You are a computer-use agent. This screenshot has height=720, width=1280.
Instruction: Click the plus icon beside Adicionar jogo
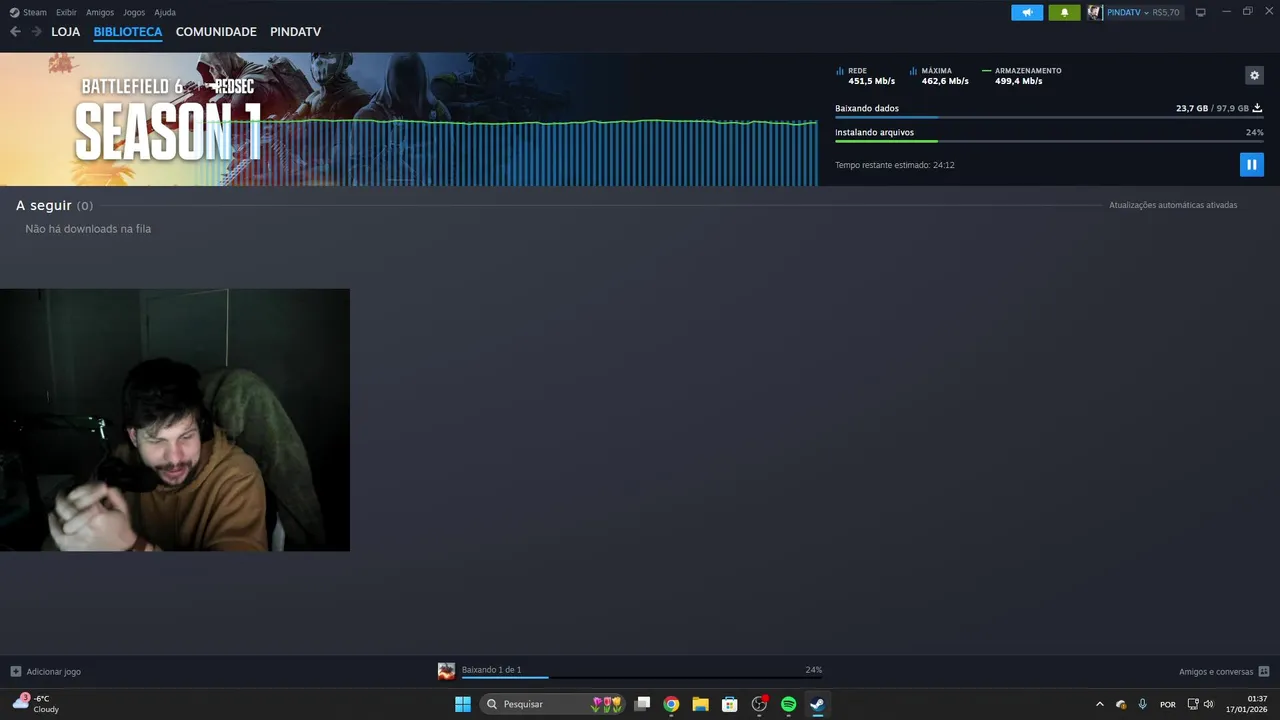[16, 672]
